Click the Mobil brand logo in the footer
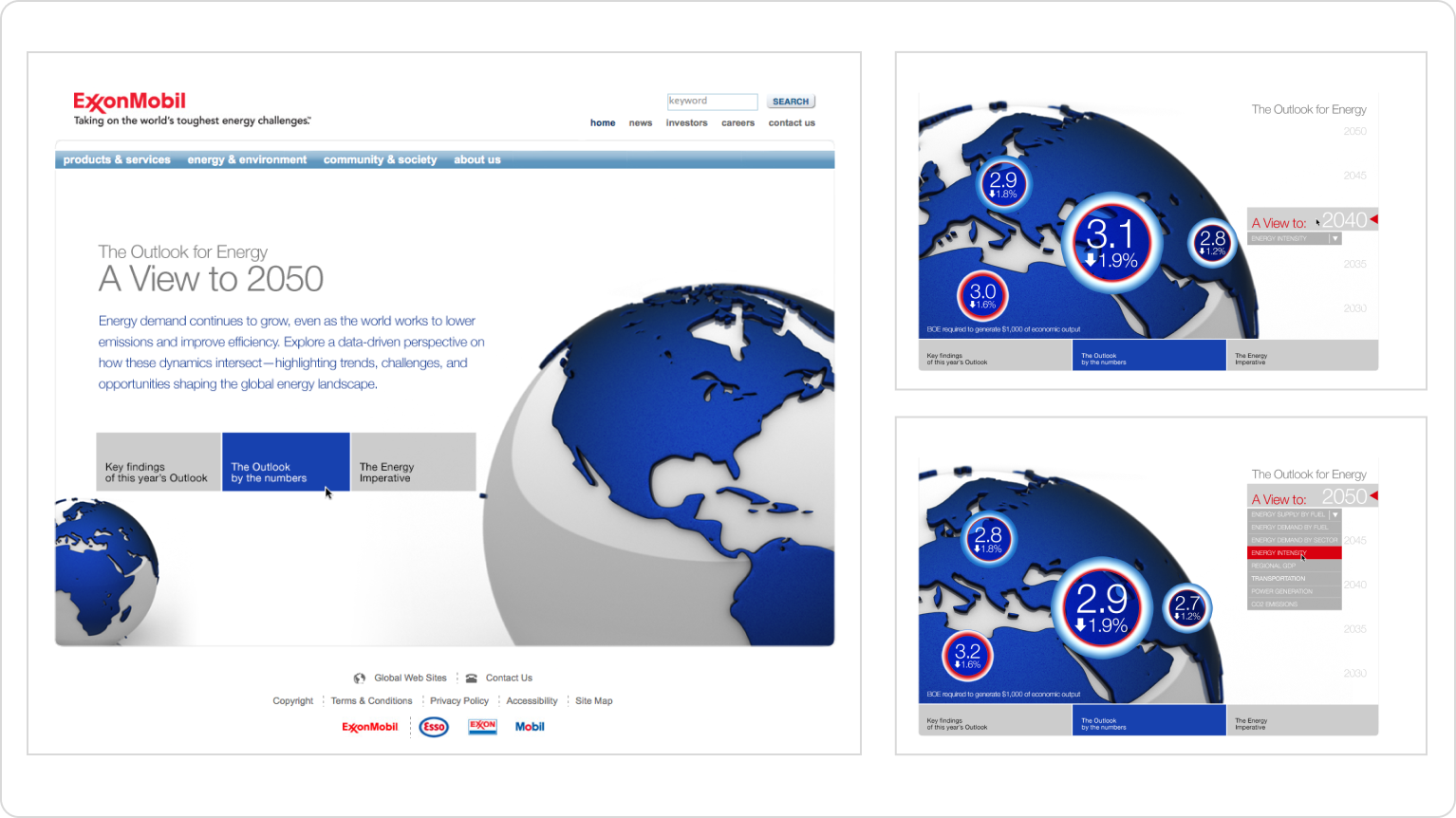Viewport: 1456px width, 818px height. [x=530, y=727]
